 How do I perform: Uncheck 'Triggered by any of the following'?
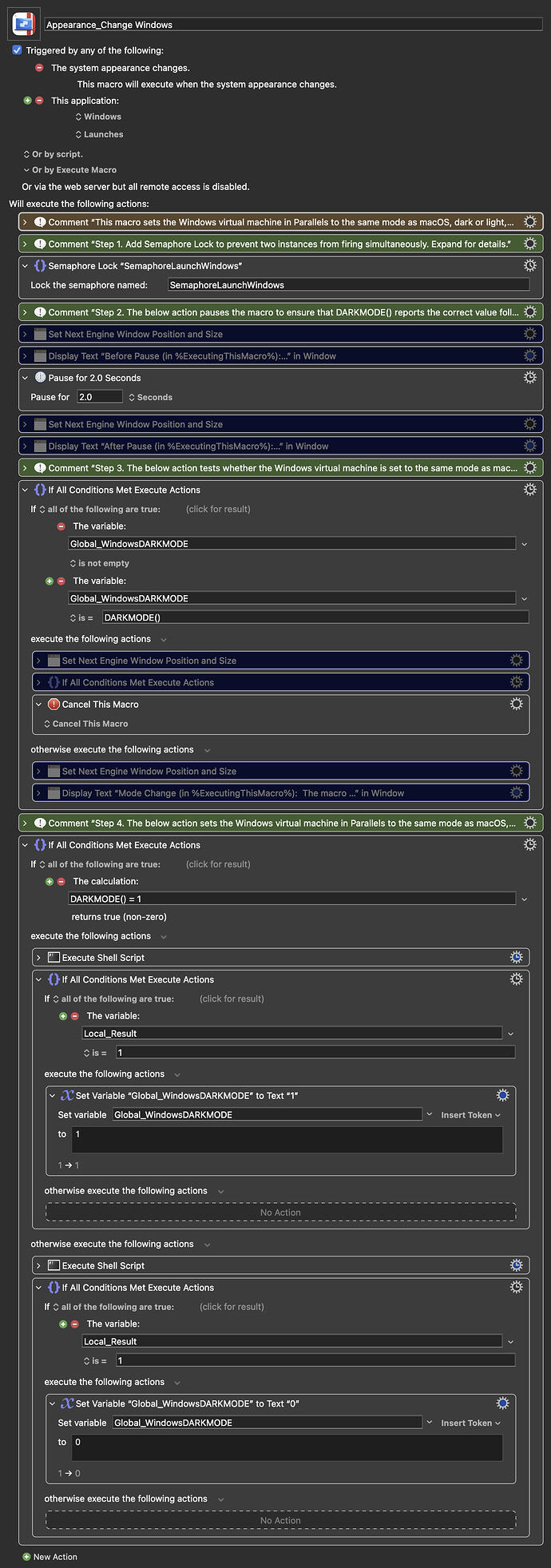17,50
